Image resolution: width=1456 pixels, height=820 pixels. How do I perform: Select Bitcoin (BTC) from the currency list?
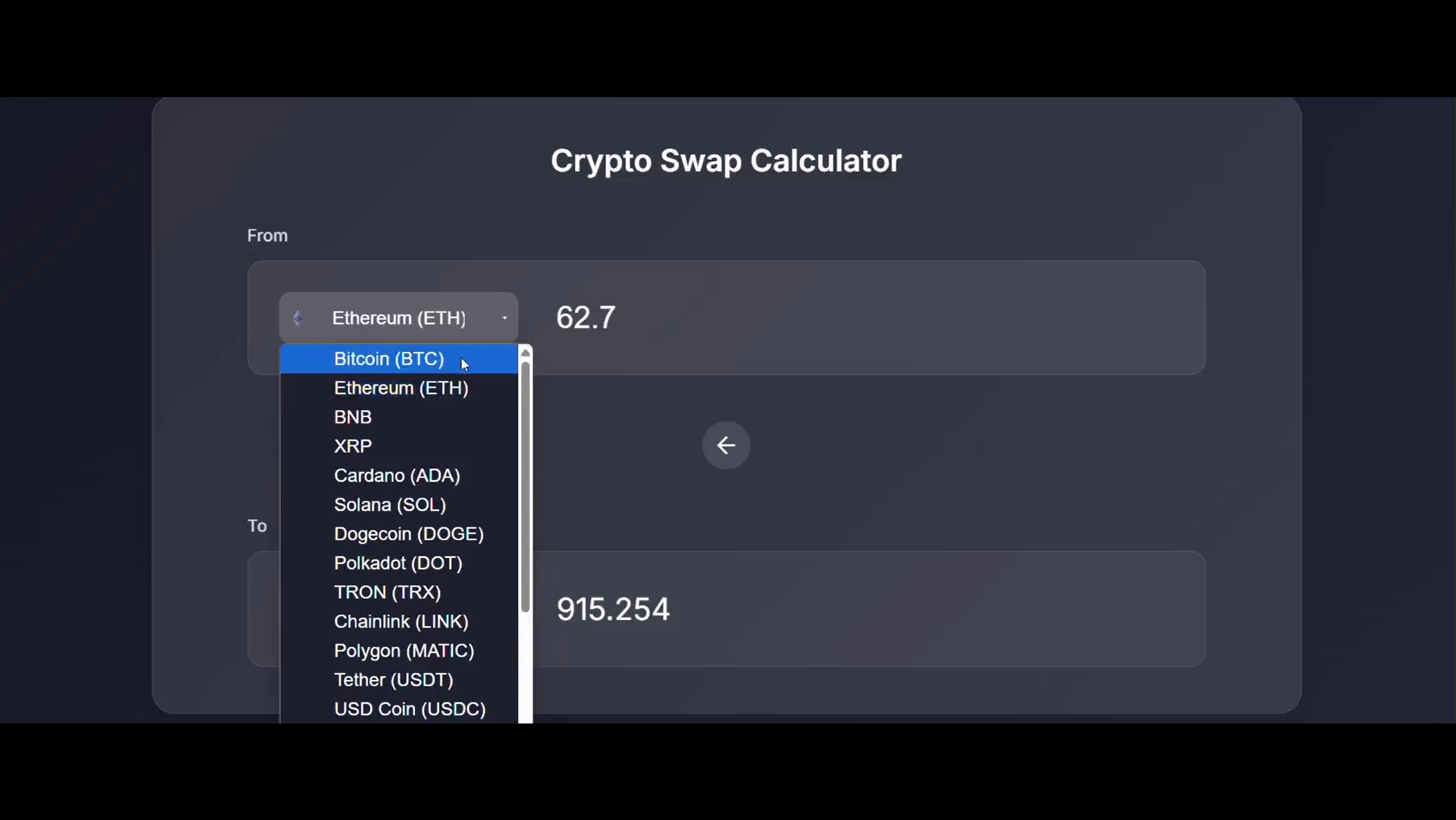389,359
